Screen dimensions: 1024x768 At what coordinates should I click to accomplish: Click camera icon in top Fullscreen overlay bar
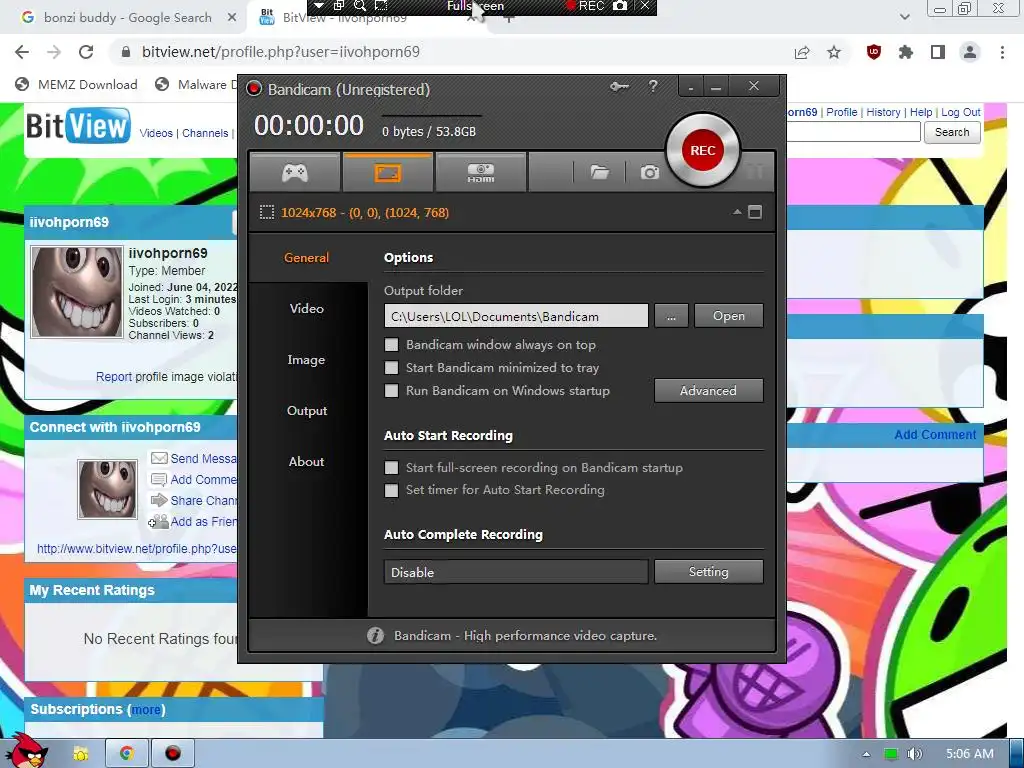620,6
